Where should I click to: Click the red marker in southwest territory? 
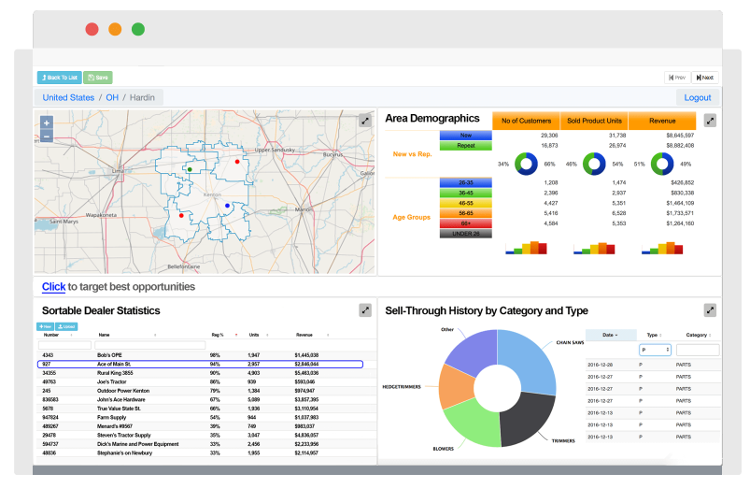(181, 216)
